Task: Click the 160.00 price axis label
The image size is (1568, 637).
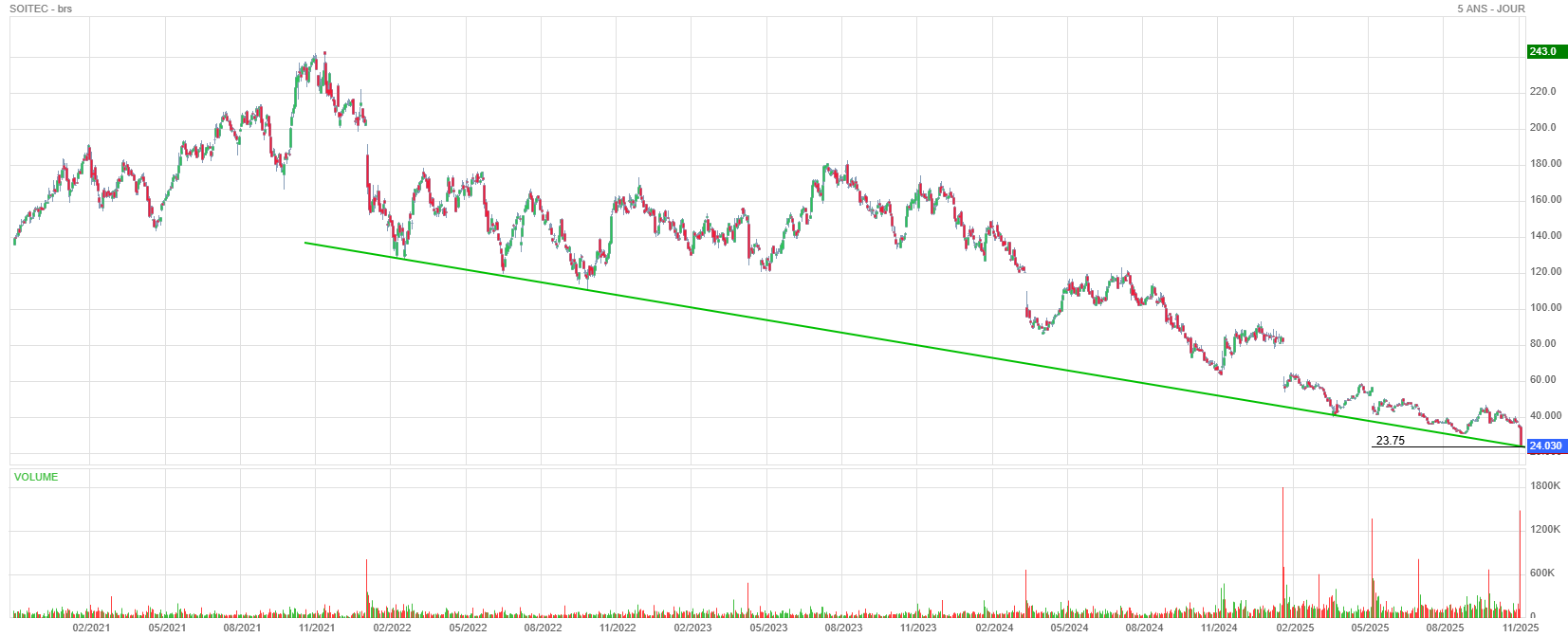Action: [x=1545, y=200]
